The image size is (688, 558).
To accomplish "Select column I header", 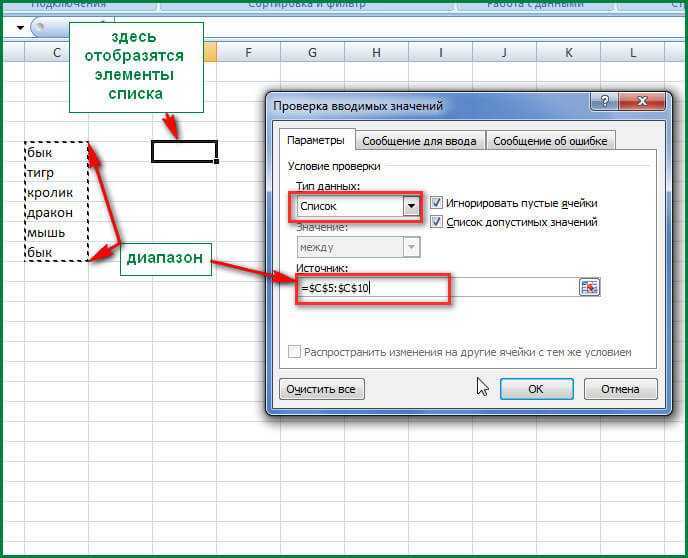I will (x=441, y=53).
